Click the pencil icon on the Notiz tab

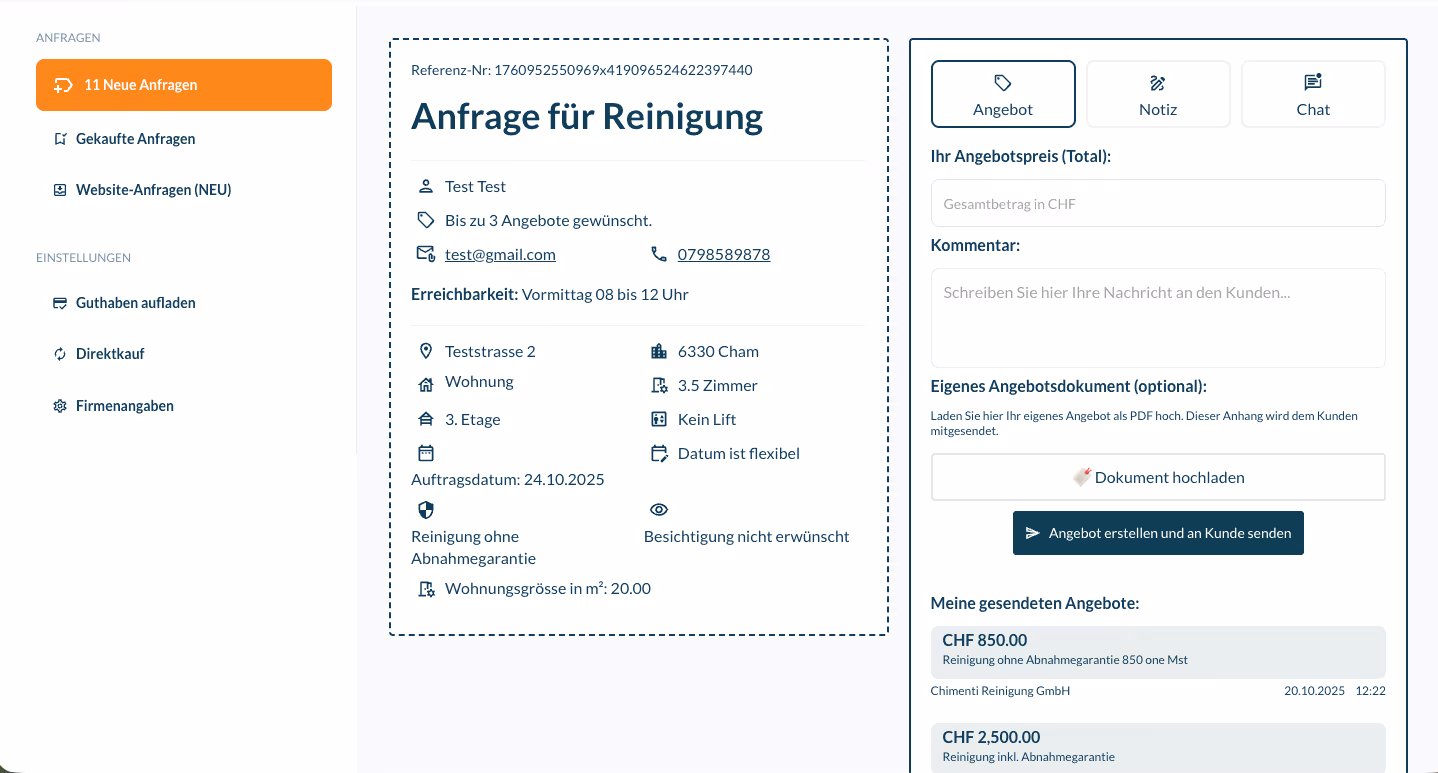1157,84
